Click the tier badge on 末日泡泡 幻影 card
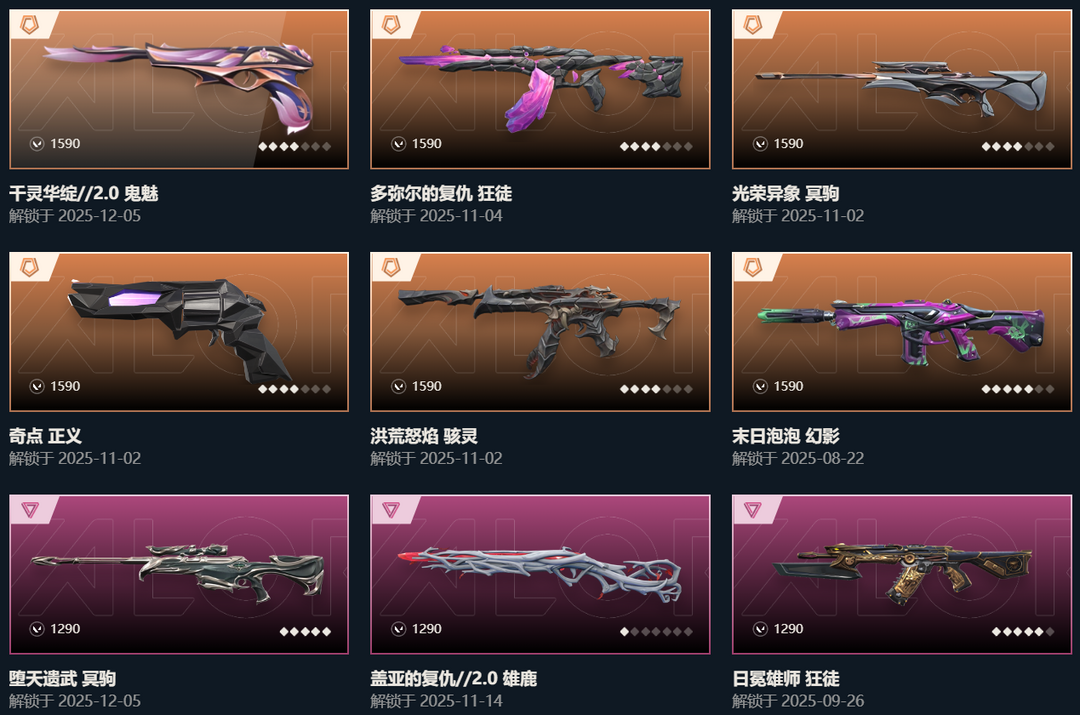Image resolution: width=1080 pixels, height=715 pixels. (753, 267)
